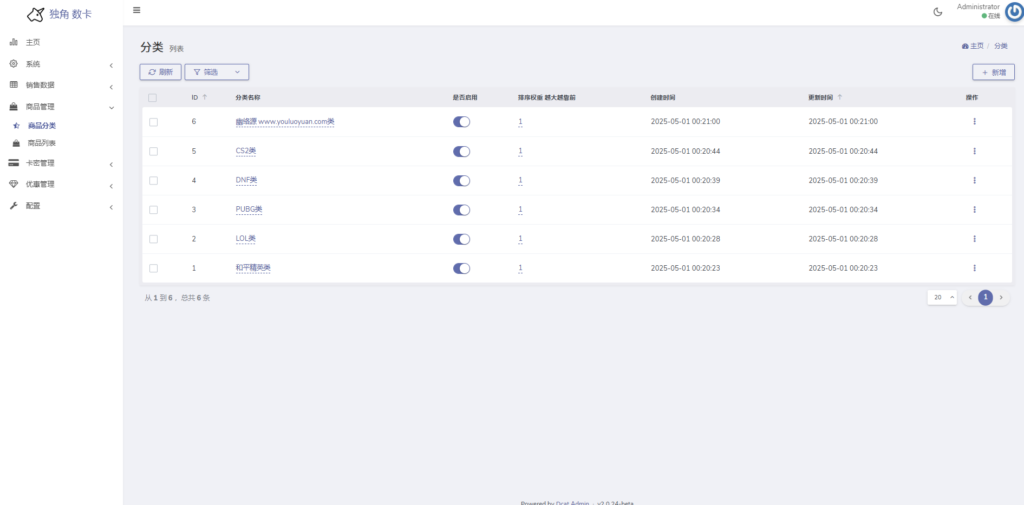Click the Administrator username text
The width and height of the screenshot is (1024, 505).
[x=978, y=7]
